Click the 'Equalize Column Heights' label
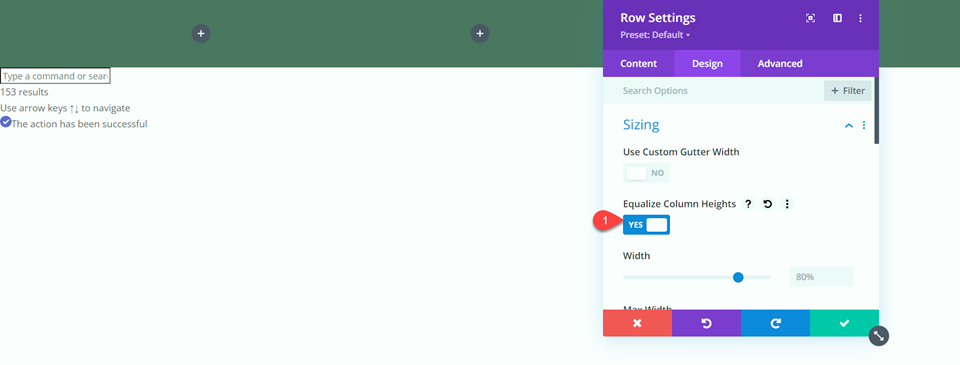This screenshot has height=365, width=960. click(x=679, y=204)
